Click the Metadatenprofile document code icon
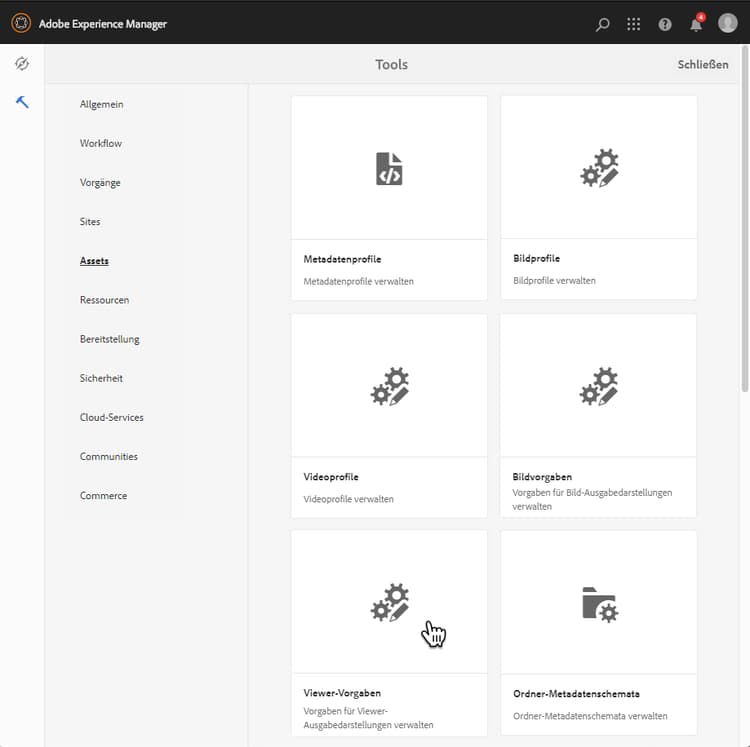 389,168
